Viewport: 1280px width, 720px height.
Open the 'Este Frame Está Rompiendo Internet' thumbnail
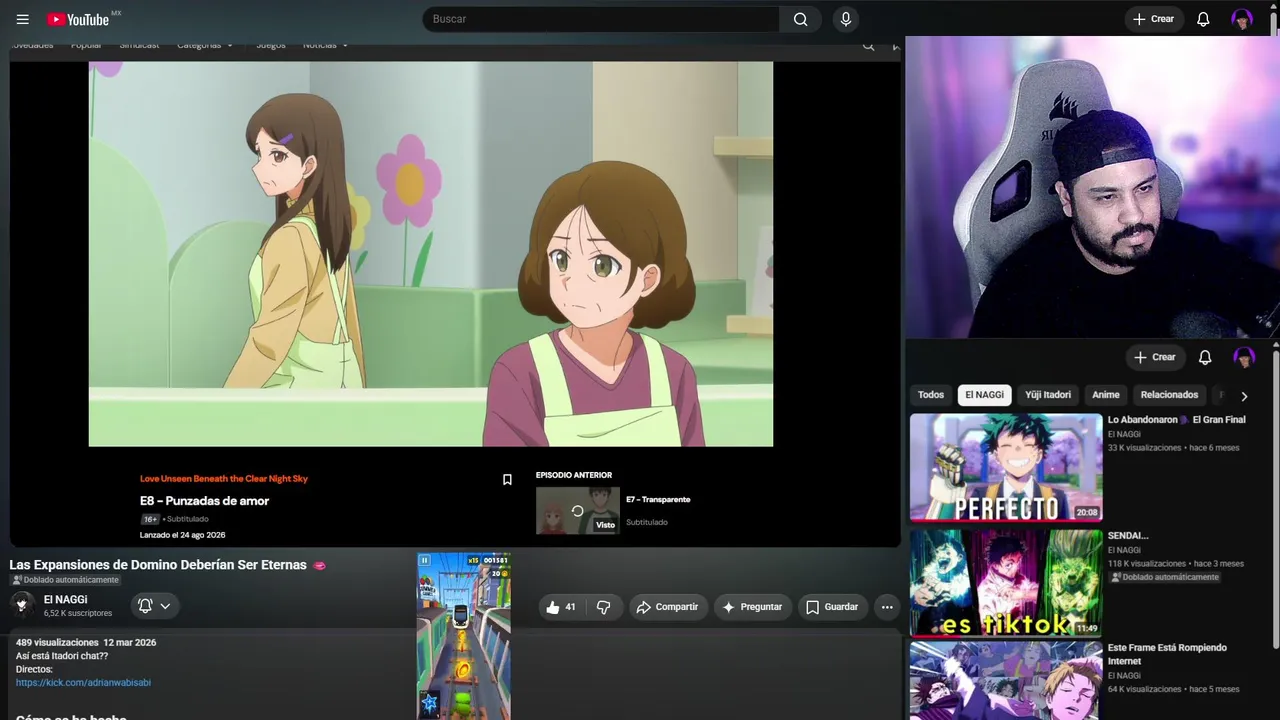pos(1006,681)
